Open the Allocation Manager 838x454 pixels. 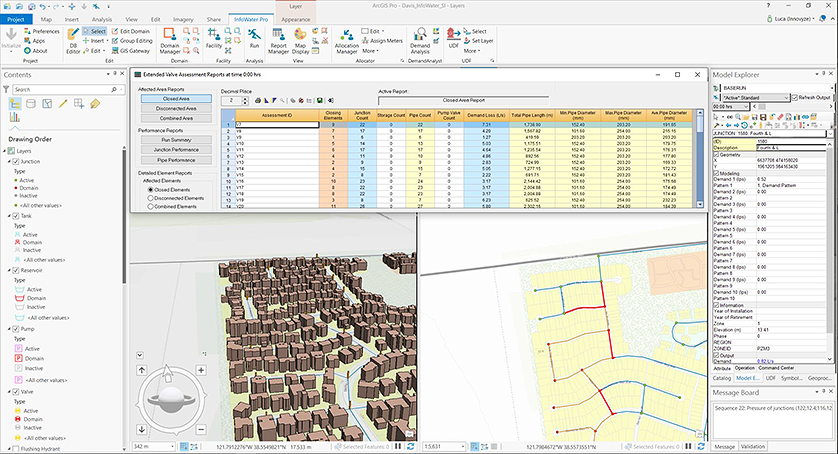[x=346, y=41]
